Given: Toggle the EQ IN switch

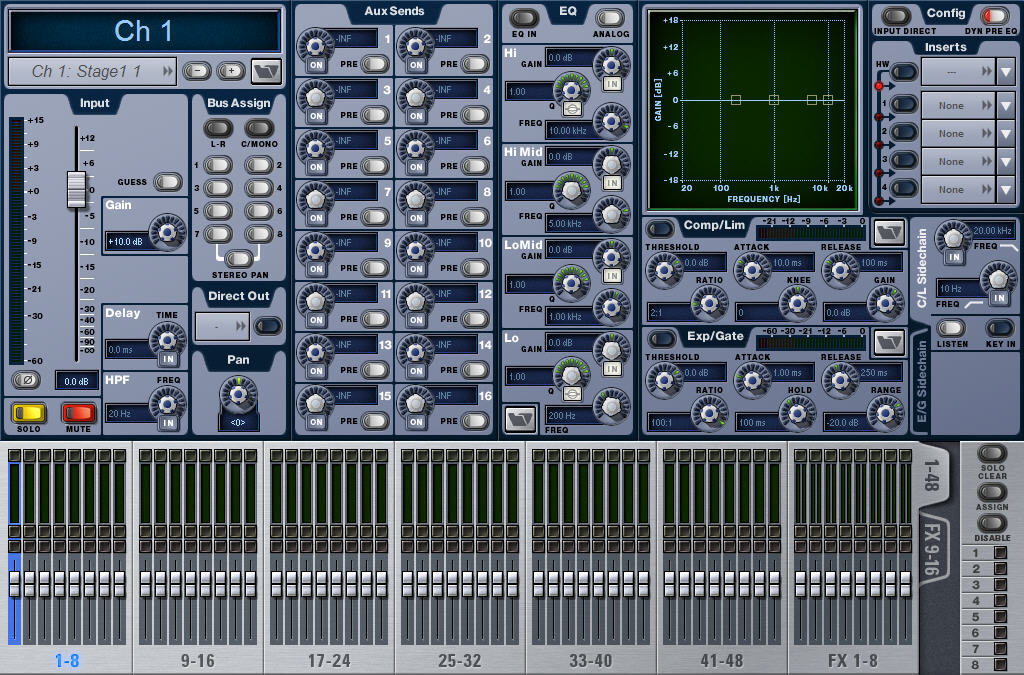Looking at the screenshot, I should 524,18.
